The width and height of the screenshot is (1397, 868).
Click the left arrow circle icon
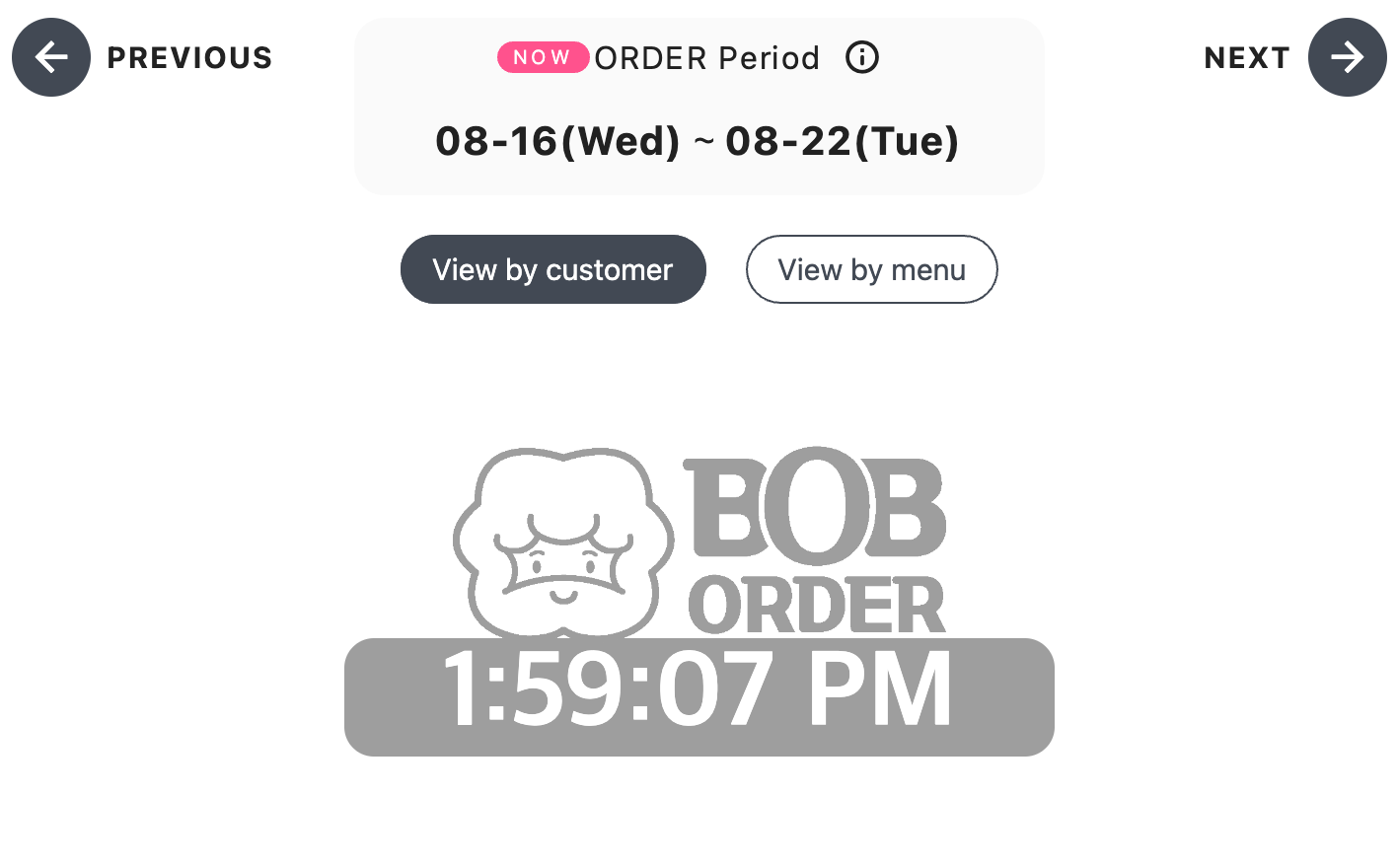tap(51, 57)
